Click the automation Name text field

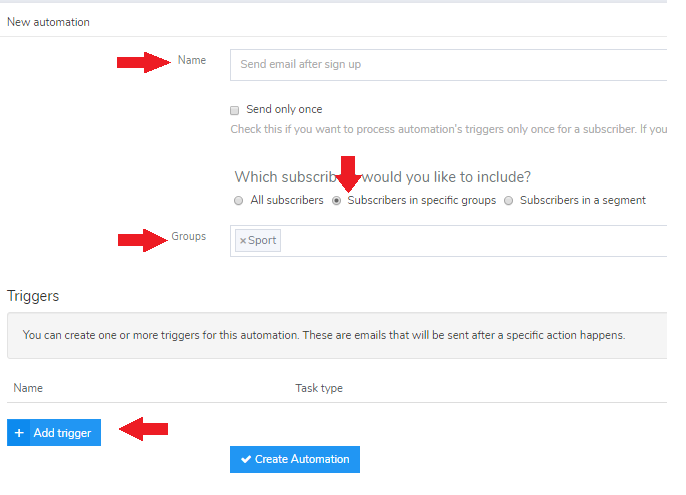[450, 64]
